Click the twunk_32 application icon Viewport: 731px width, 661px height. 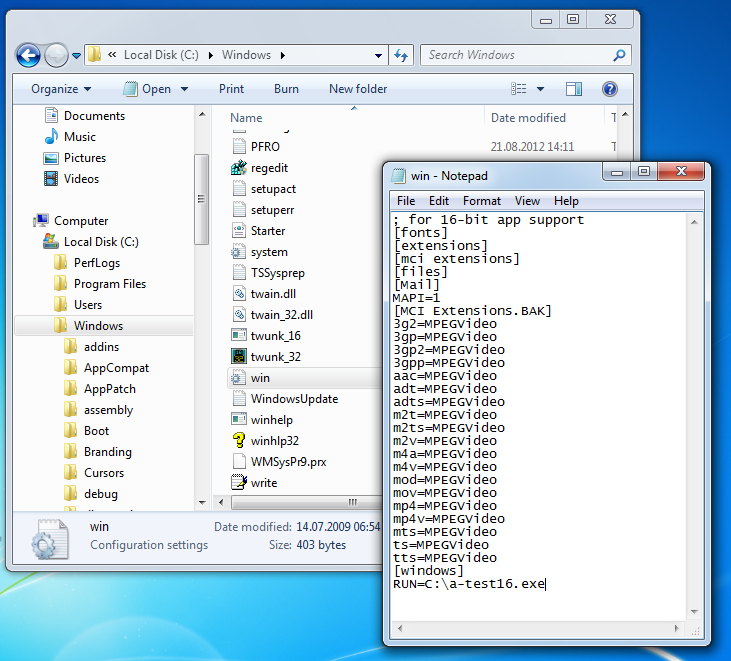pos(238,357)
